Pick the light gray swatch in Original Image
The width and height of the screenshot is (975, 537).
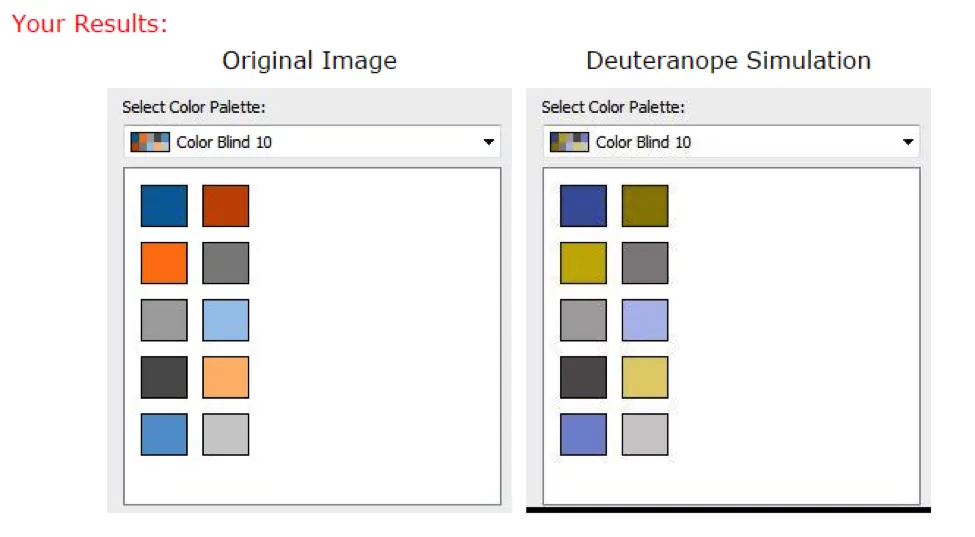click(x=225, y=434)
